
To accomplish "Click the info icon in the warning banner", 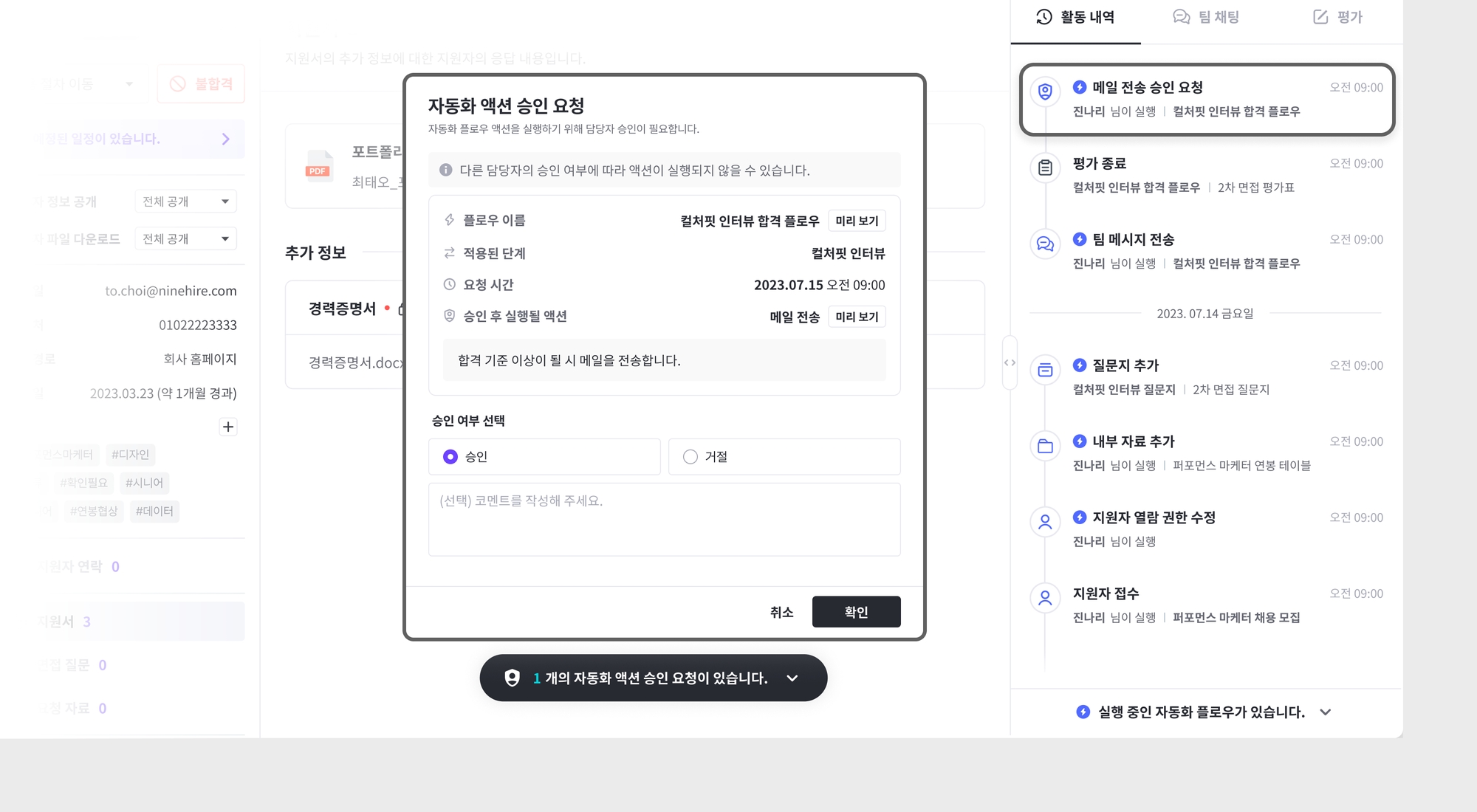I will 445,170.
